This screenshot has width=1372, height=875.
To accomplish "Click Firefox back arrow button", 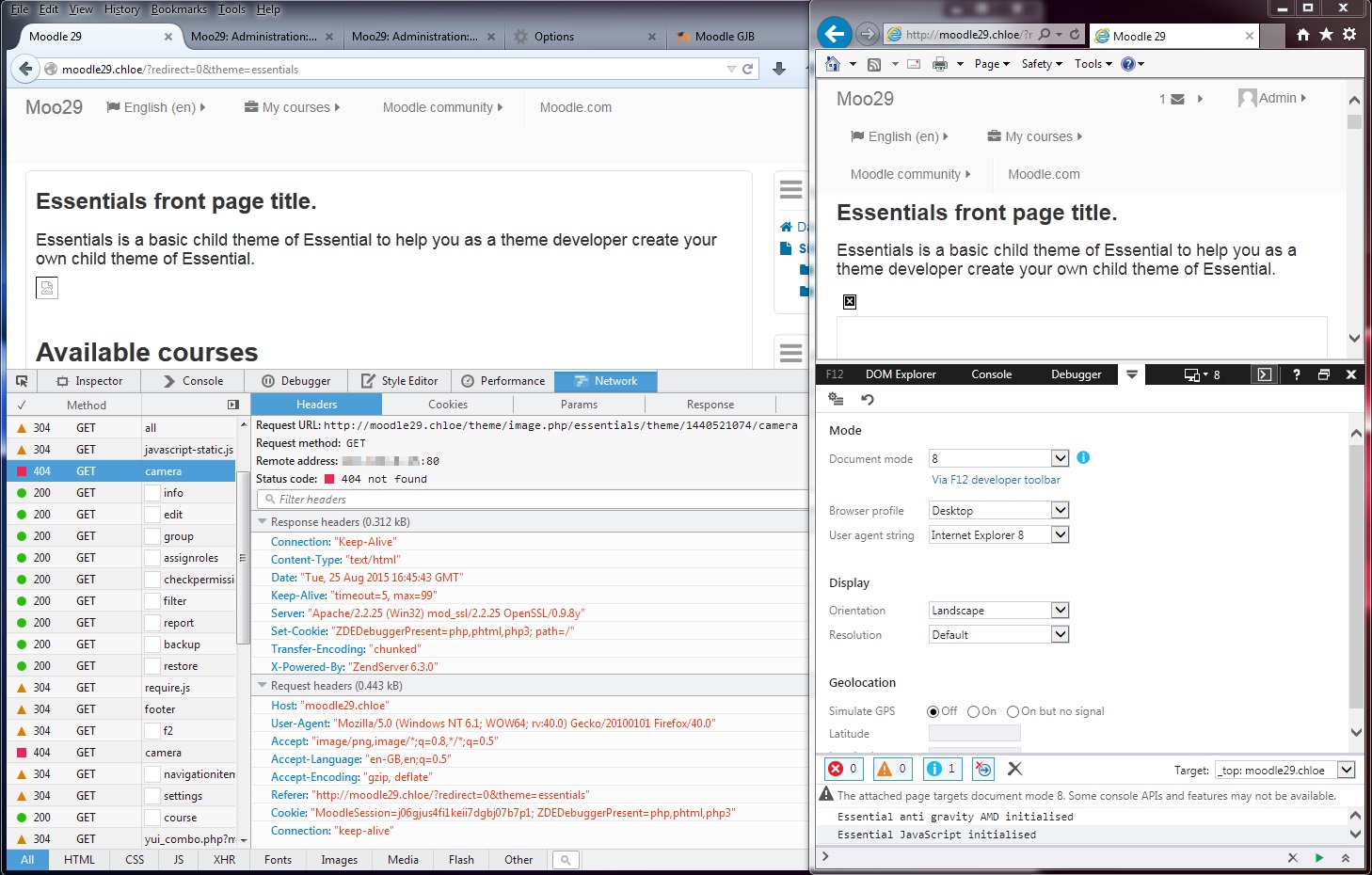I will pos(25,69).
